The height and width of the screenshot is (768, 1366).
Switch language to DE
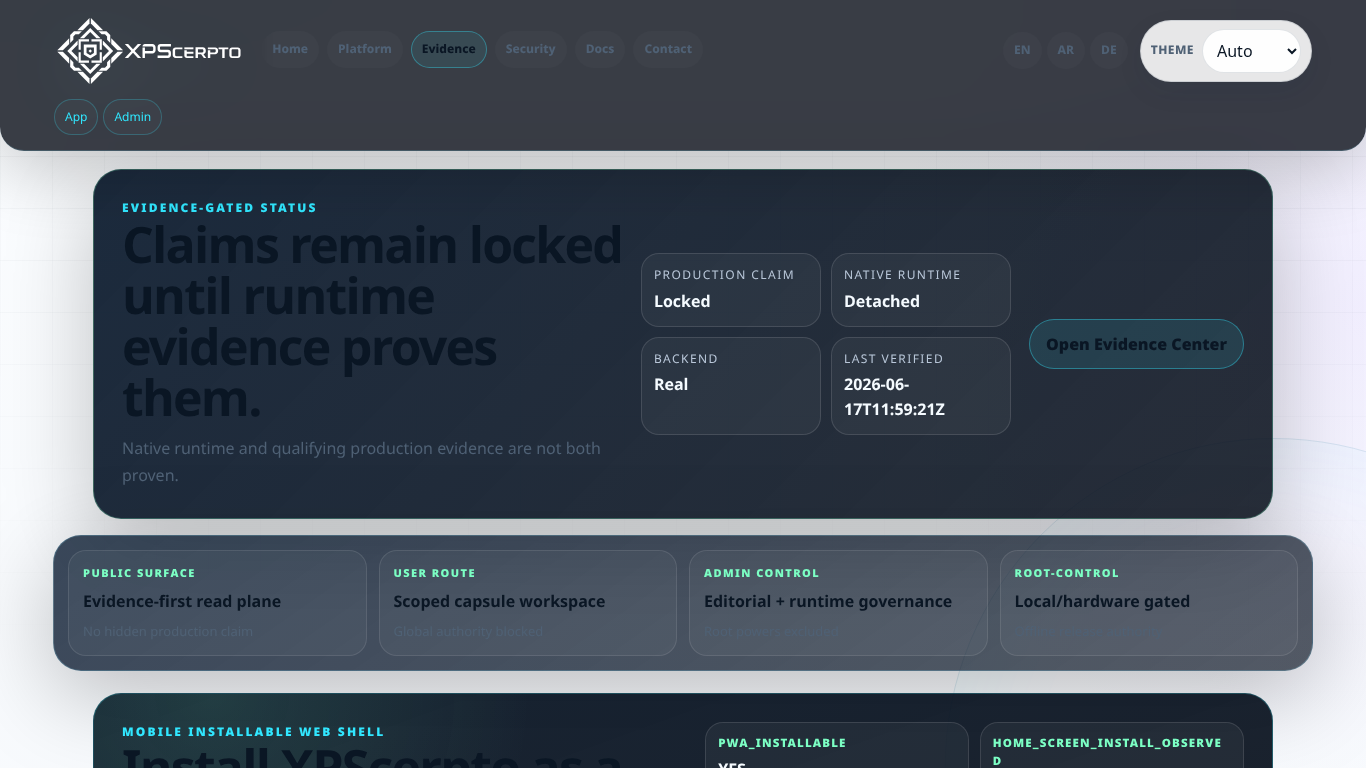click(1109, 50)
